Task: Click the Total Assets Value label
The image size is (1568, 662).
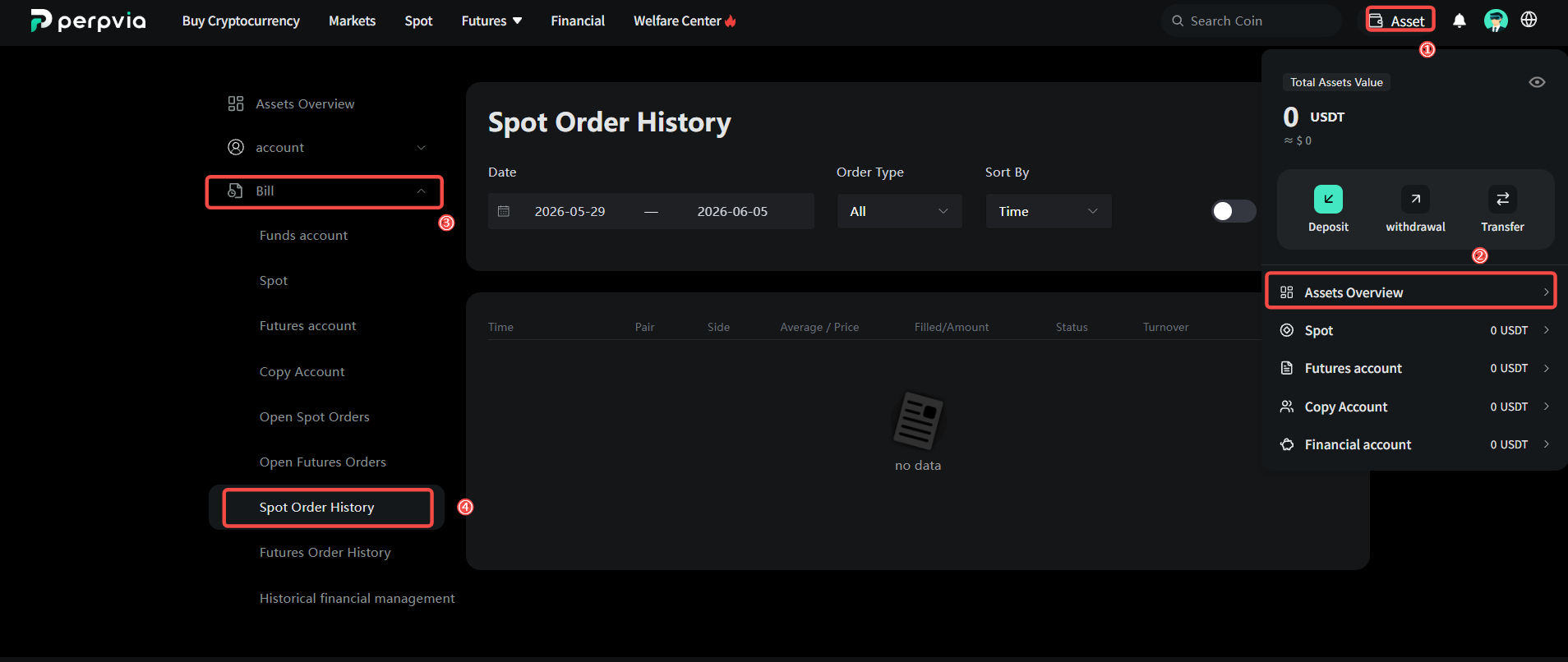Action: point(1336,82)
